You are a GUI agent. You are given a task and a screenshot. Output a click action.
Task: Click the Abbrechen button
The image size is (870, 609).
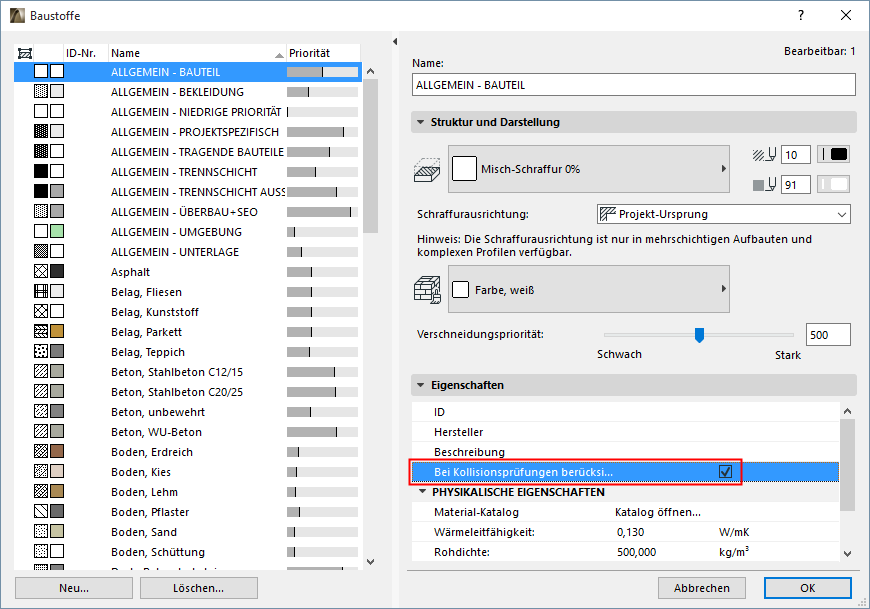(702, 588)
